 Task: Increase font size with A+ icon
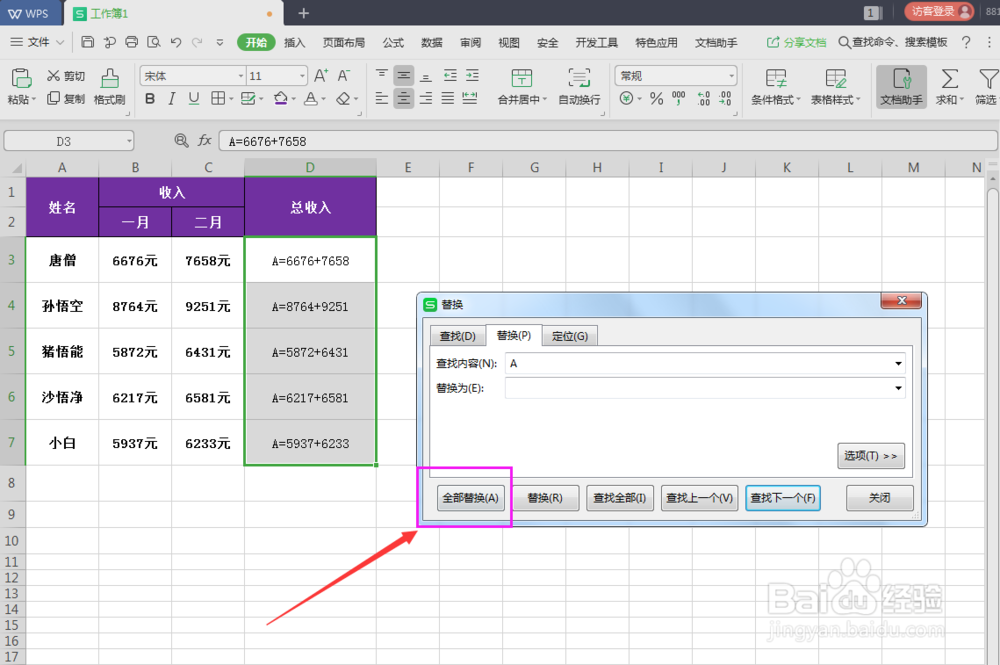point(321,76)
